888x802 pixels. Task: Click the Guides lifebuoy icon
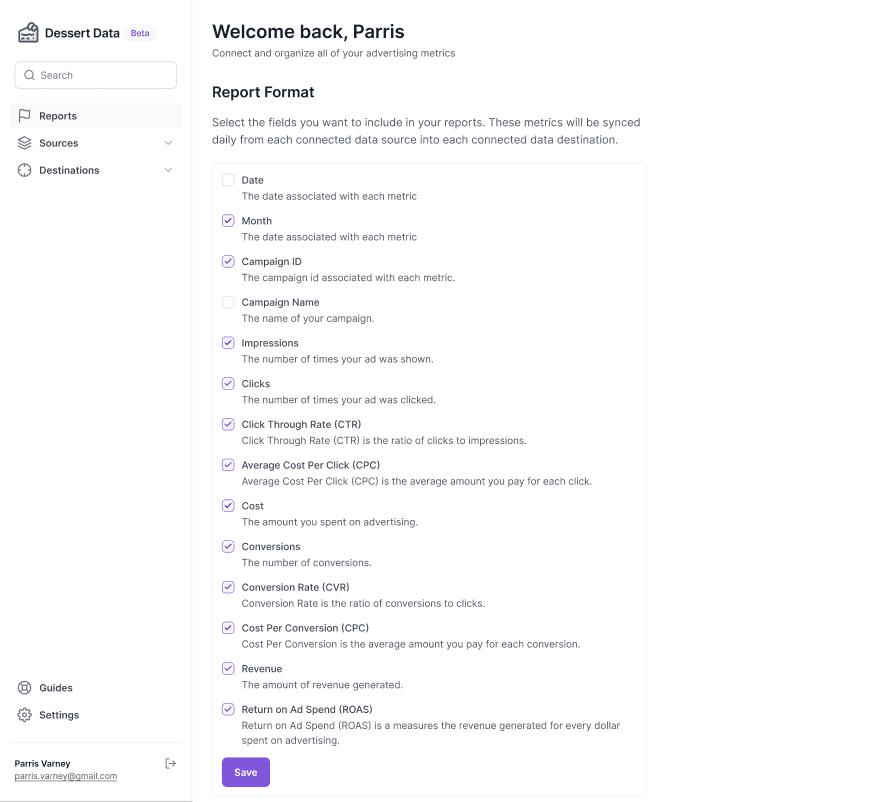(25, 688)
